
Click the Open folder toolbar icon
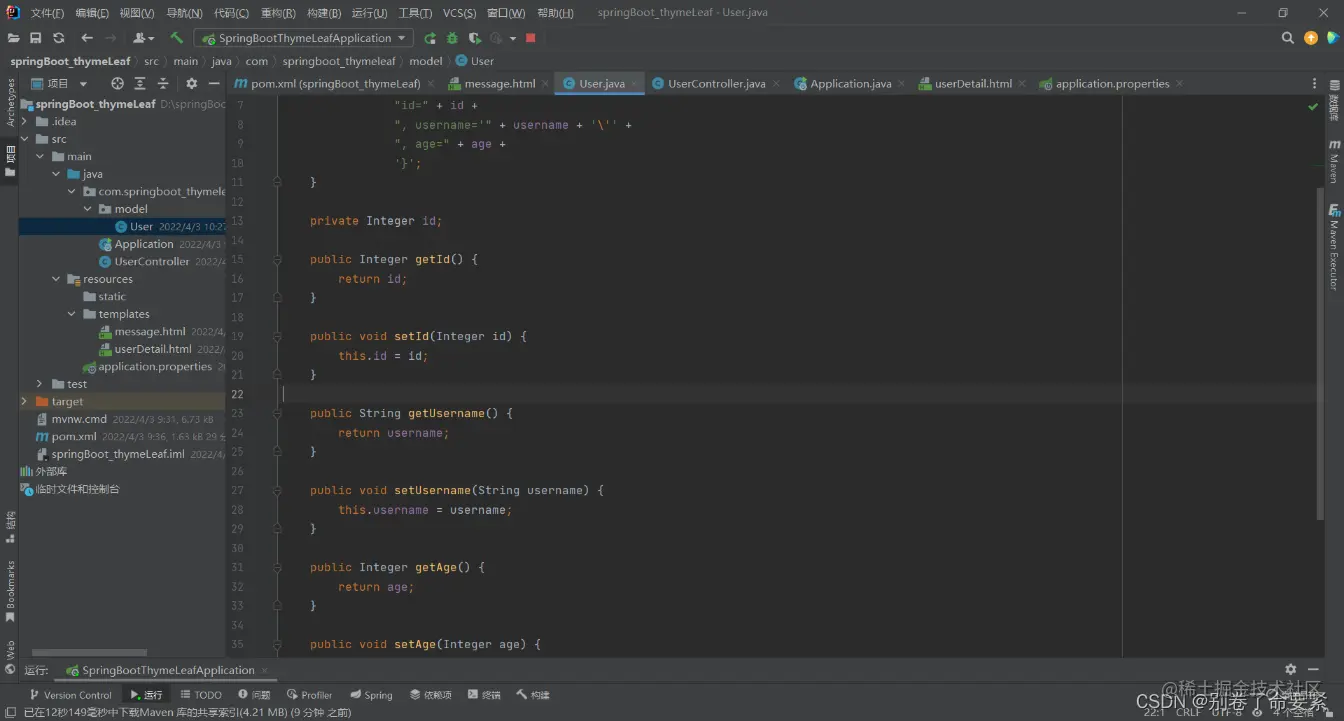(x=13, y=38)
